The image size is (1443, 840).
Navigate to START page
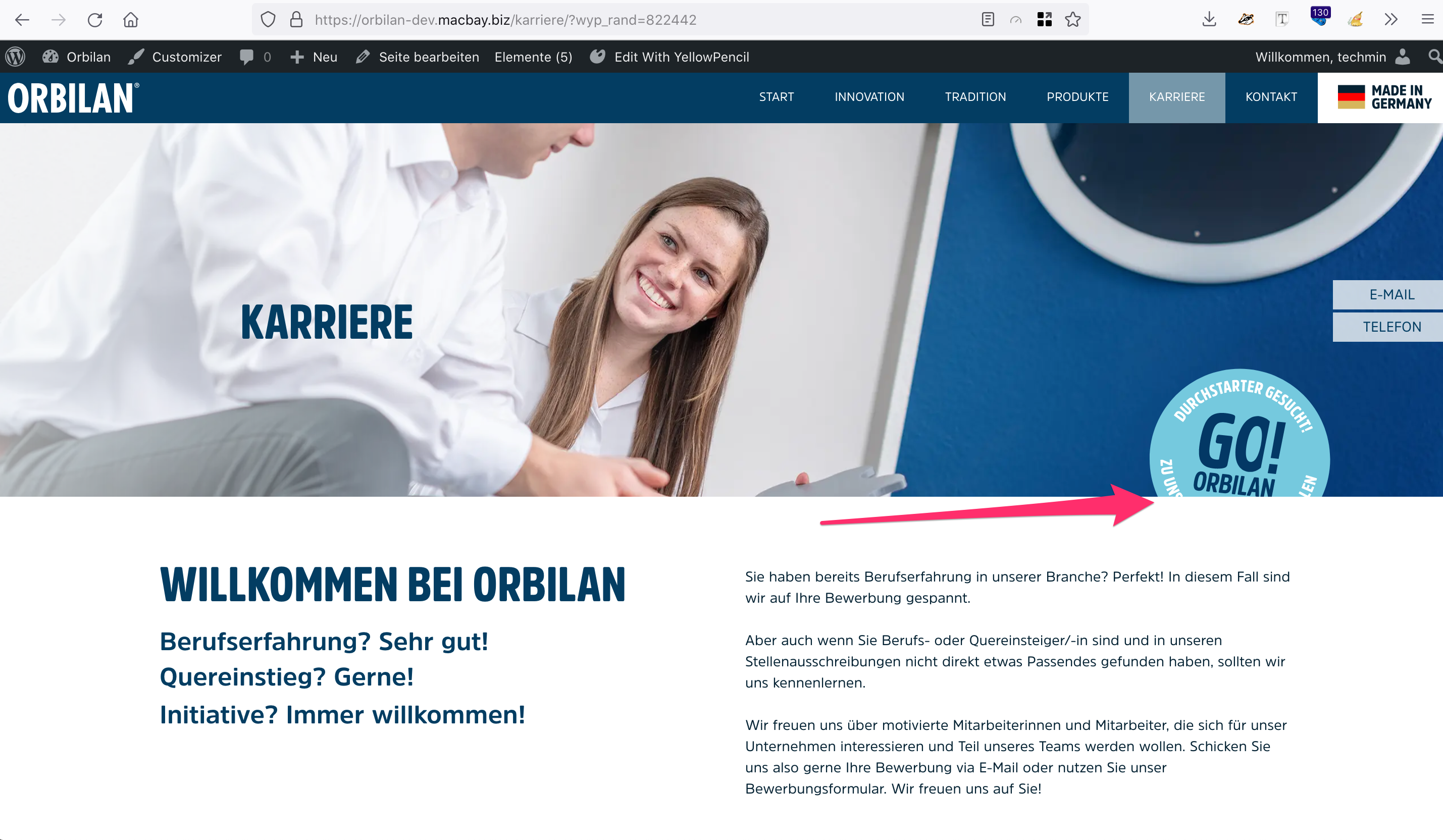click(x=777, y=97)
